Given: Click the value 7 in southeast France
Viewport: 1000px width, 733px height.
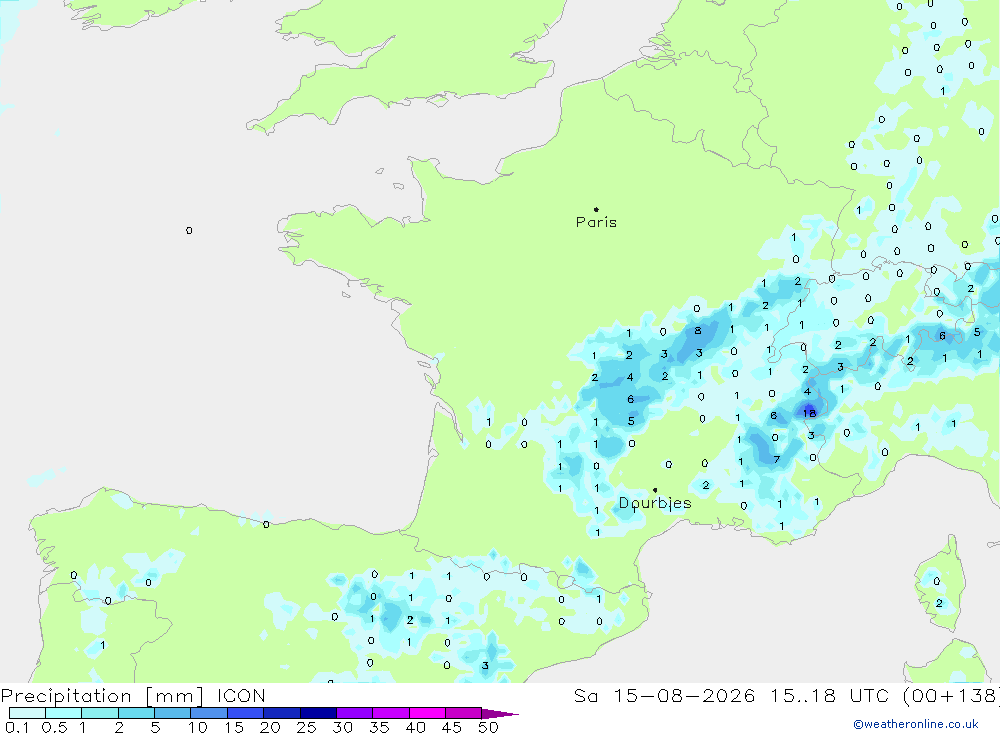Looking at the screenshot, I should click(x=777, y=459).
